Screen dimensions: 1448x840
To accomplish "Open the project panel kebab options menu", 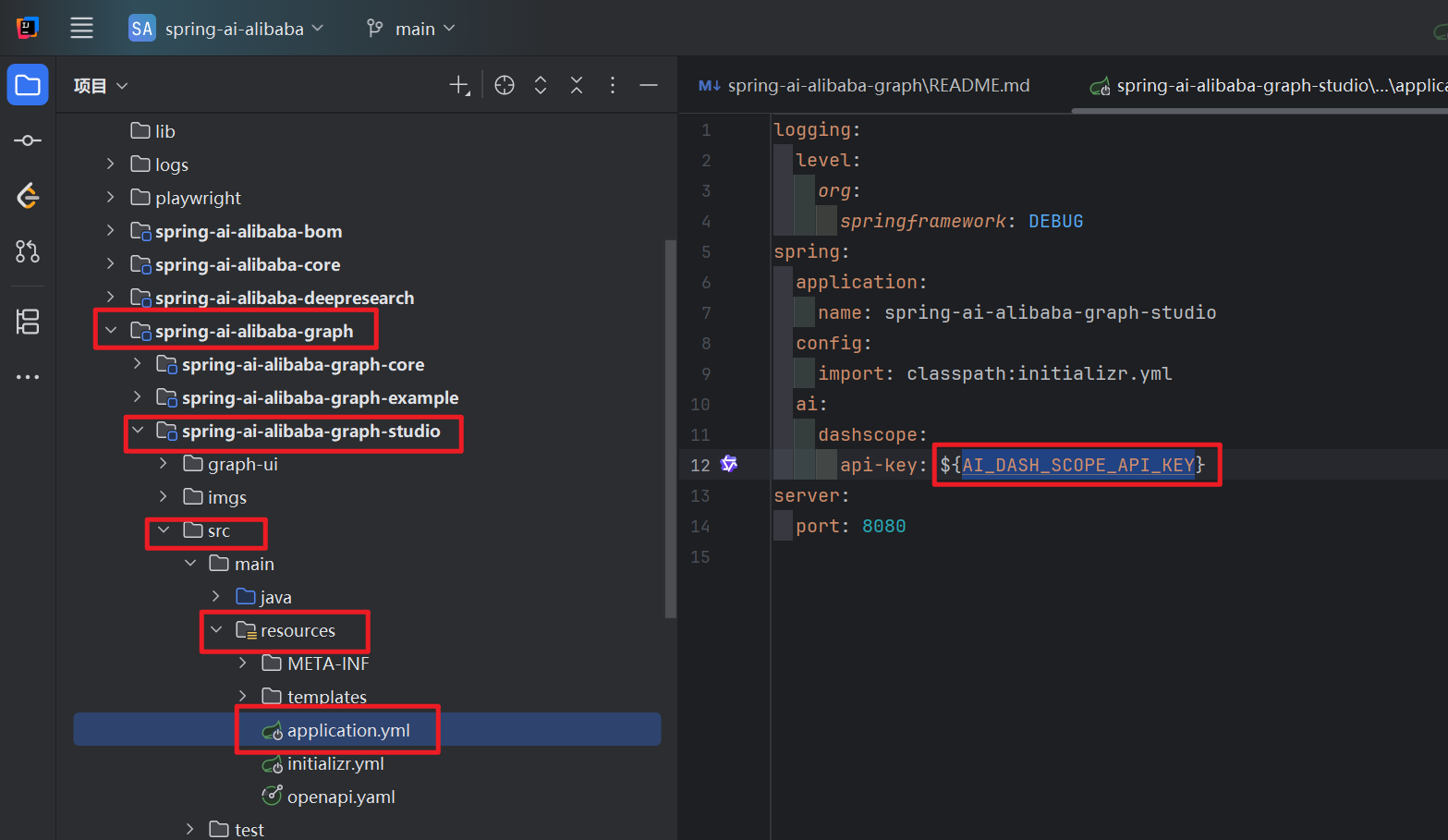I will 612,84.
